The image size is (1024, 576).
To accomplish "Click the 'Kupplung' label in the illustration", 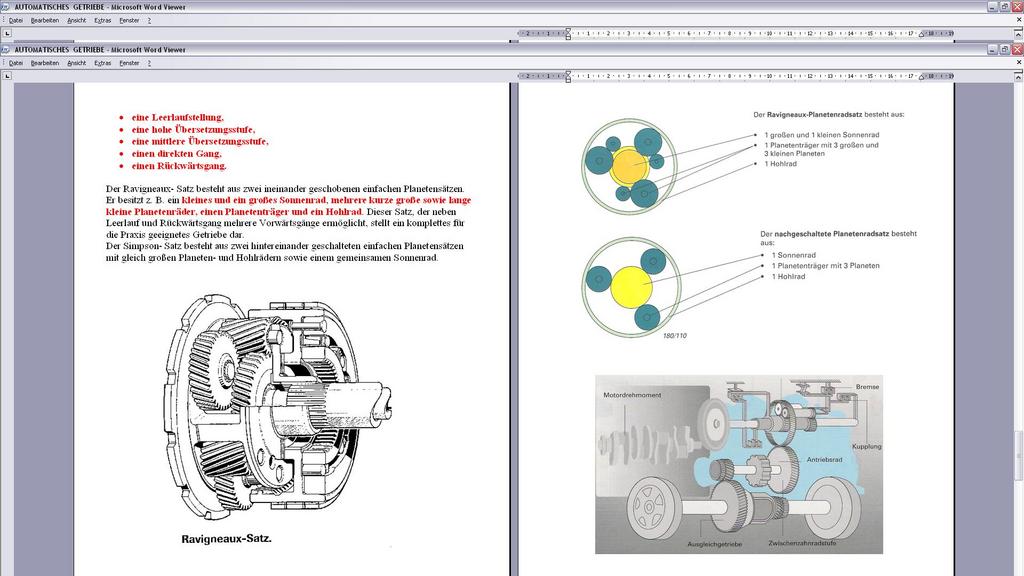I will pos(867,447).
